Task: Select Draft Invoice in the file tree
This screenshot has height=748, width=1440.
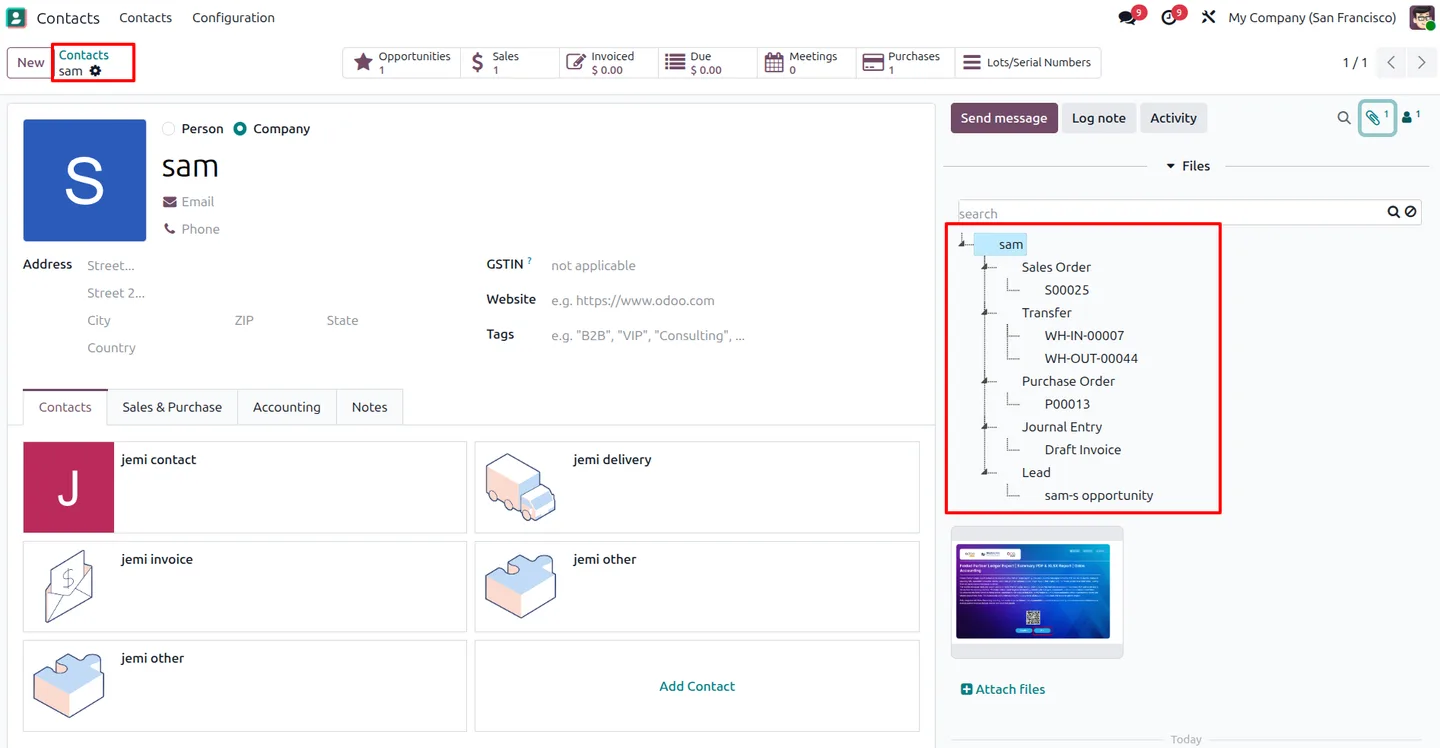Action: [x=1082, y=450]
